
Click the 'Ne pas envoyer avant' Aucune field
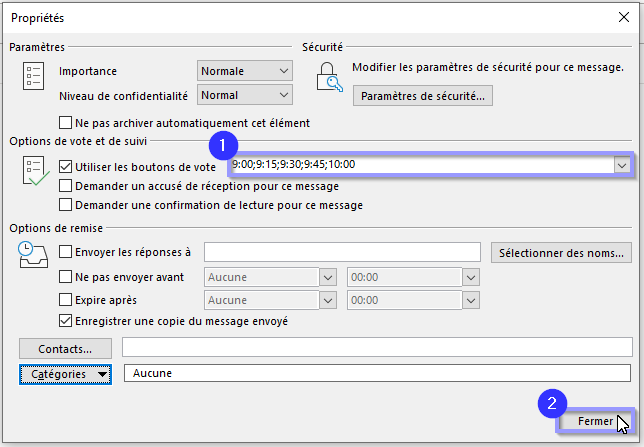point(262,277)
